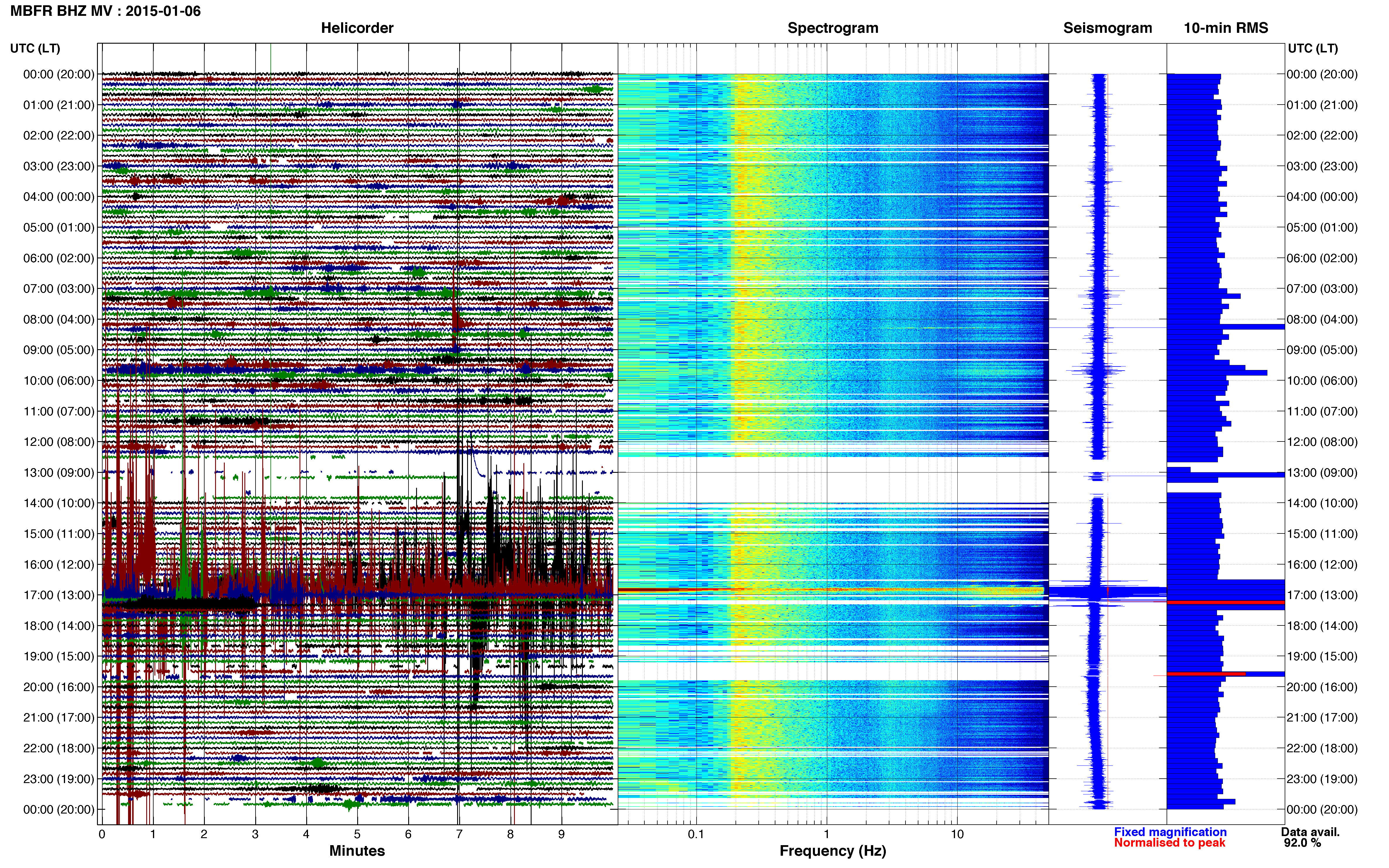Select the '92.0 %' data availability value
Image resolution: width=1389 pixels, height=868 pixels.
coord(1302,843)
